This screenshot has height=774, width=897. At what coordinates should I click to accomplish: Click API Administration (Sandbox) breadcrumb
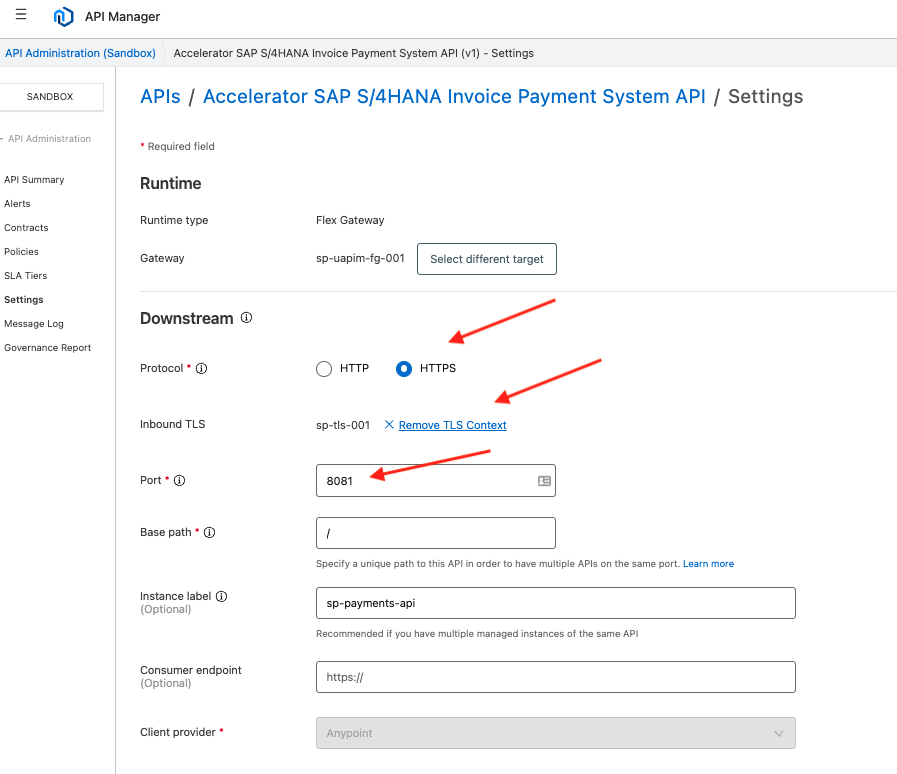[81, 53]
